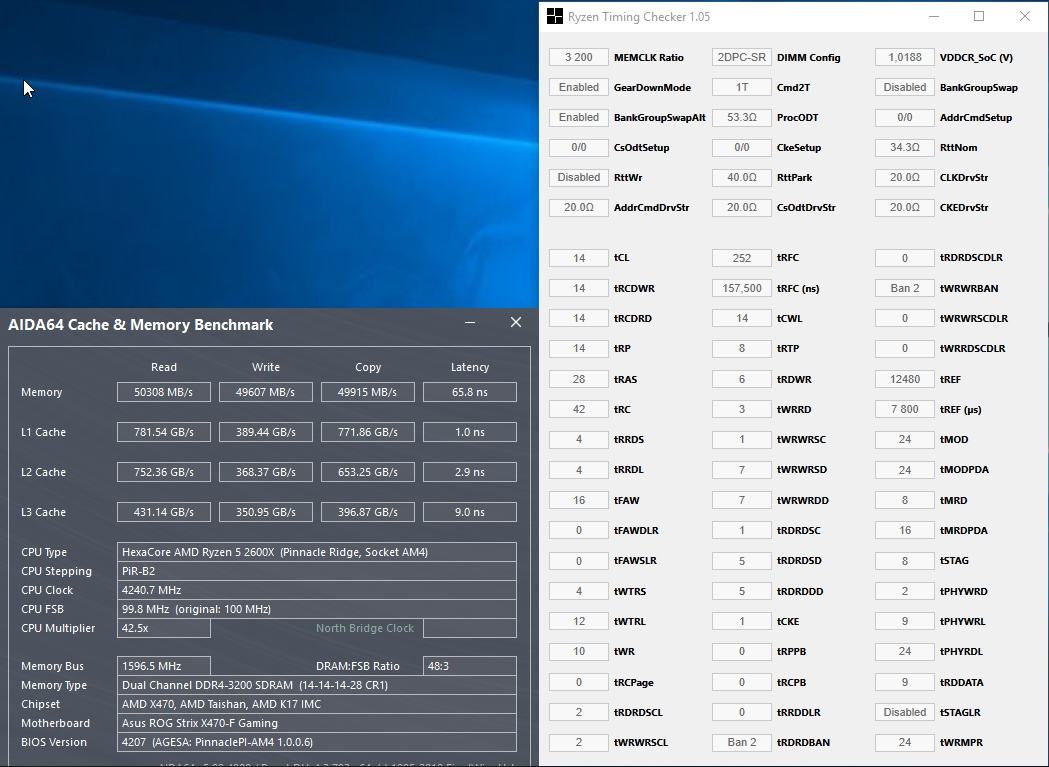Select the MEMCLK Ratio value 3 200
This screenshot has height=767, width=1049.
[579, 58]
